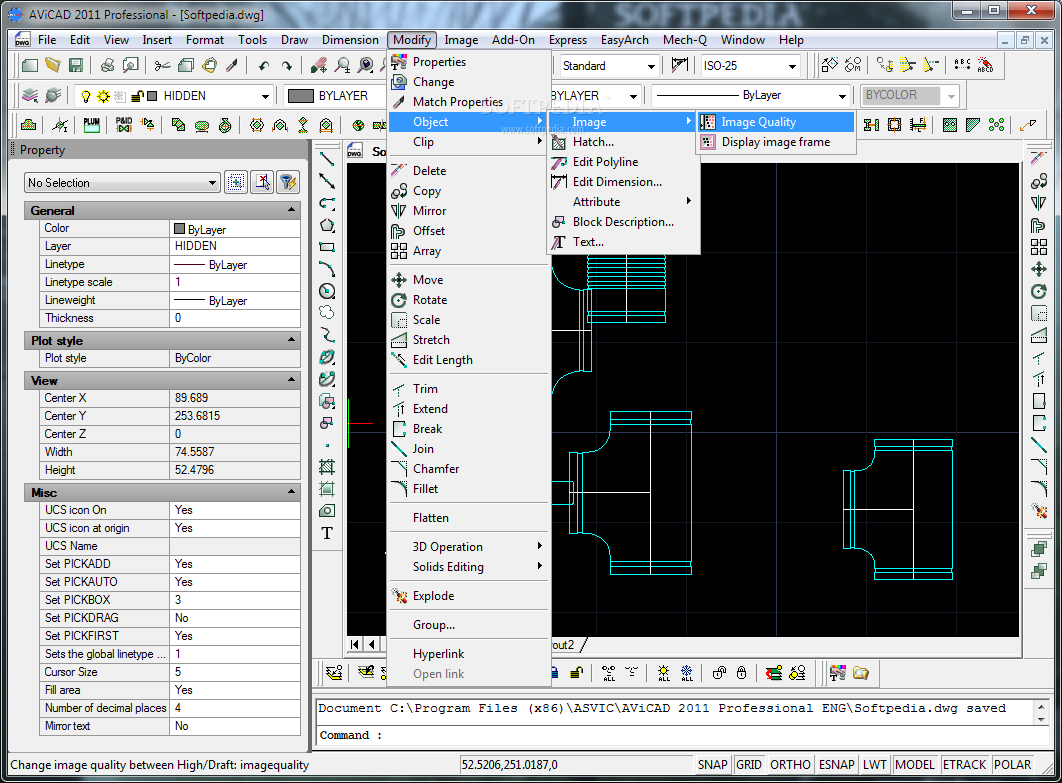The image size is (1062, 783).
Task: Expand the Attribute submenu
Action: pos(623,202)
